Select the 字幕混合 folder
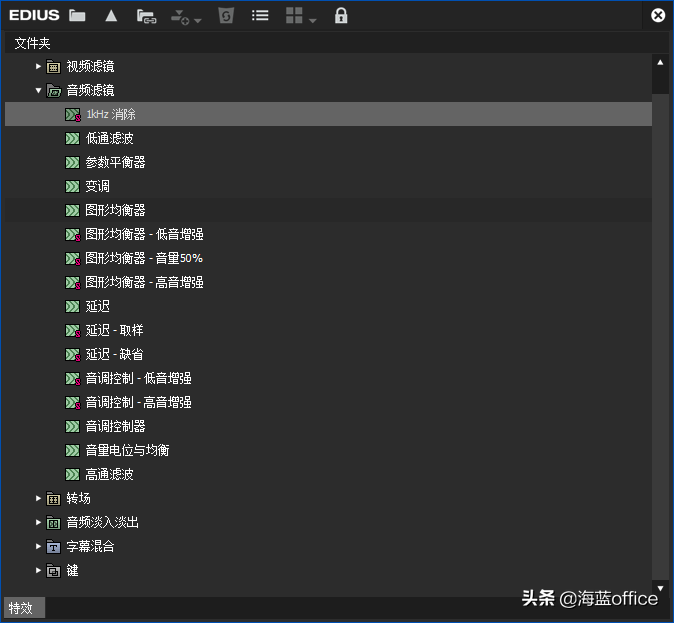This screenshot has height=623, width=674. coord(90,546)
